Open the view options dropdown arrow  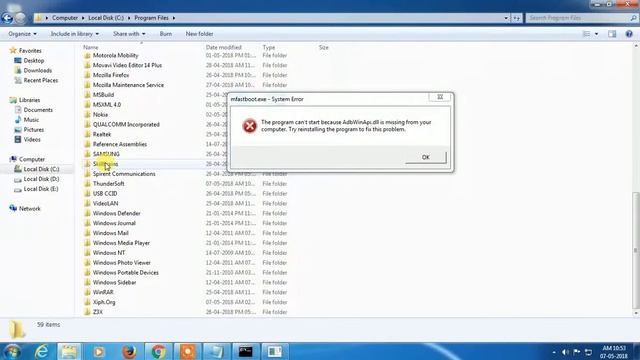596,34
